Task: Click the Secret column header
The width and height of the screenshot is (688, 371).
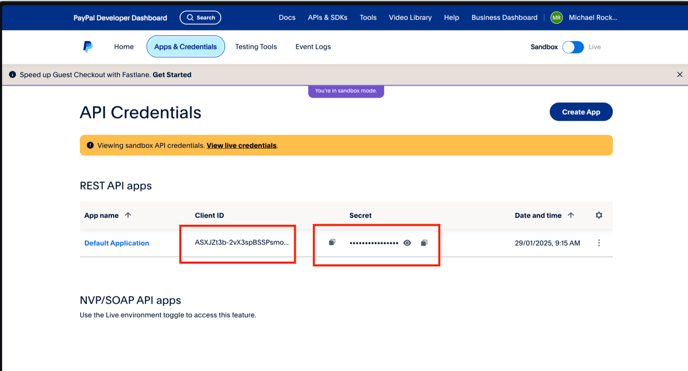Action: [360, 215]
